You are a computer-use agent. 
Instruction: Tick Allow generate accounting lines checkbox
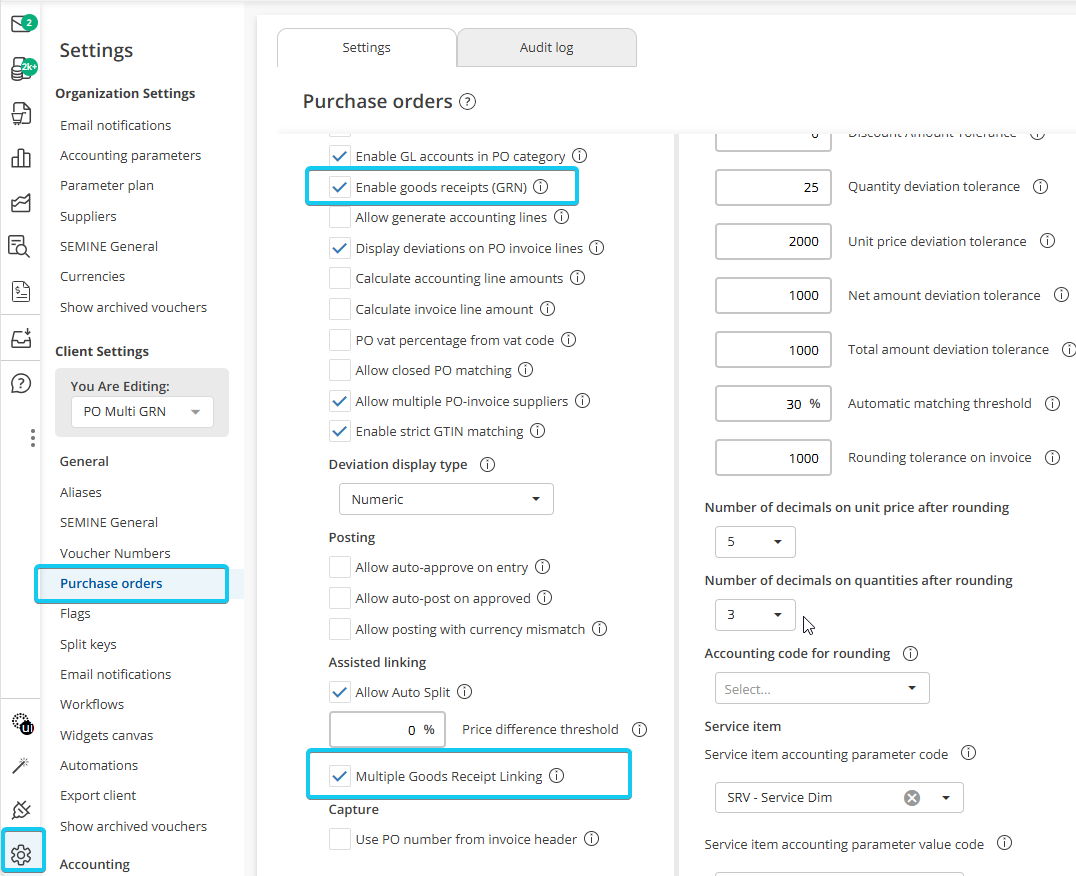[x=340, y=217]
